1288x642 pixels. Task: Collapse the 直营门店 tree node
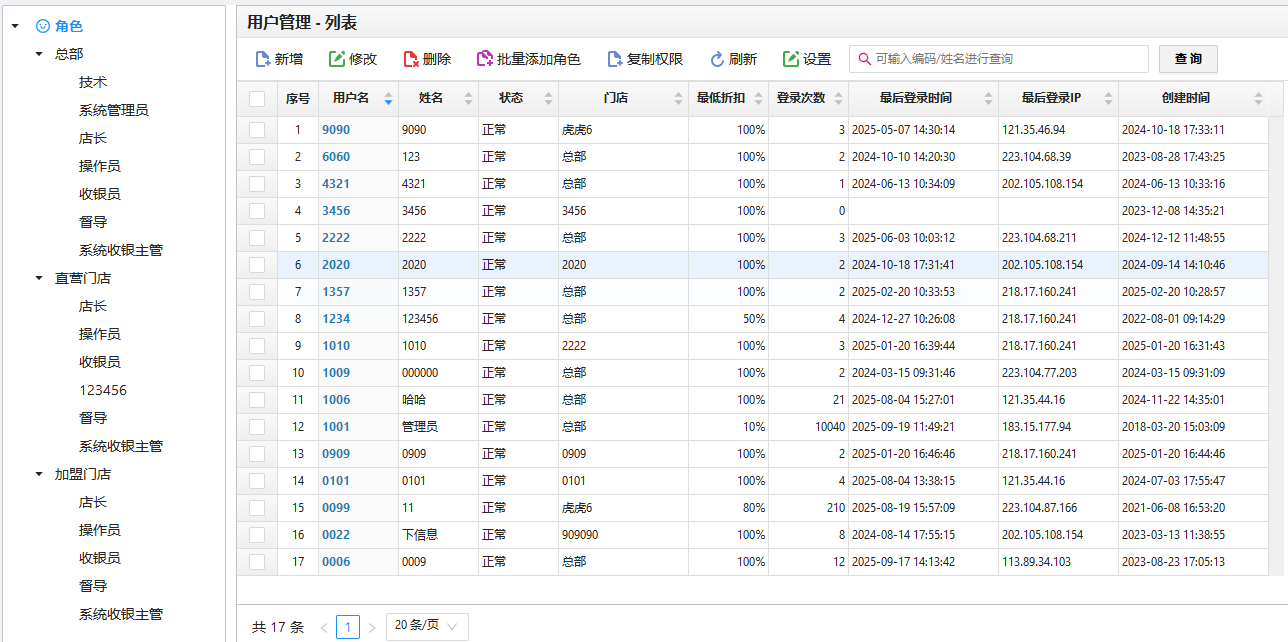(x=39, y=278)
